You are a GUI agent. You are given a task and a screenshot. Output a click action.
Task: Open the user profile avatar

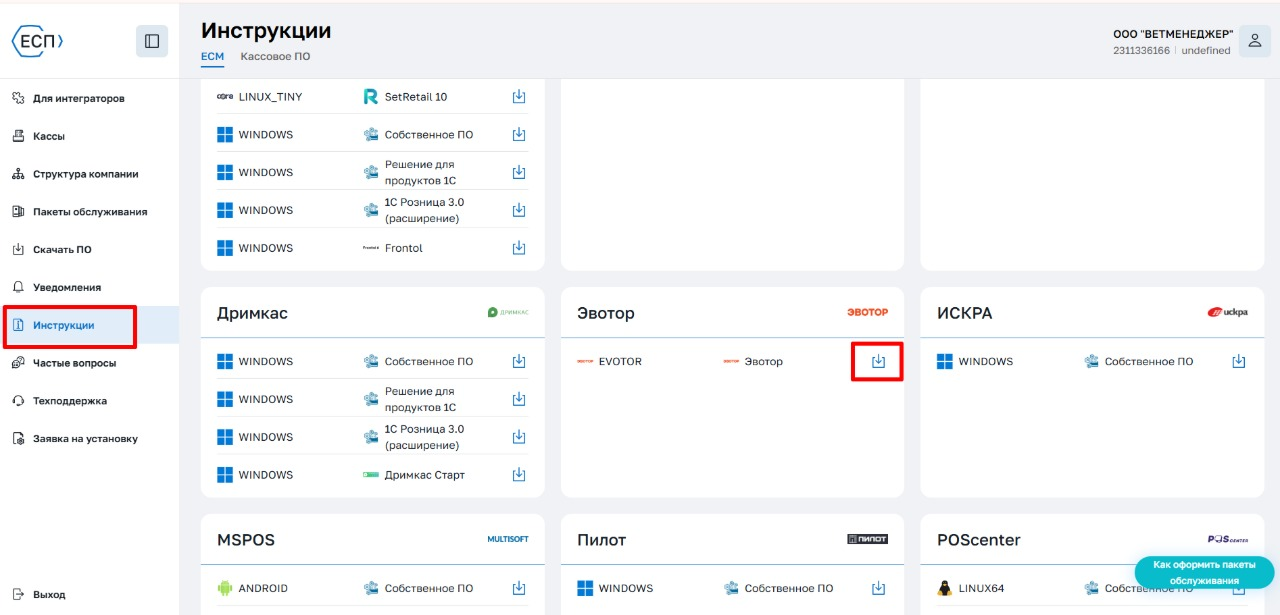[1255, 41]
